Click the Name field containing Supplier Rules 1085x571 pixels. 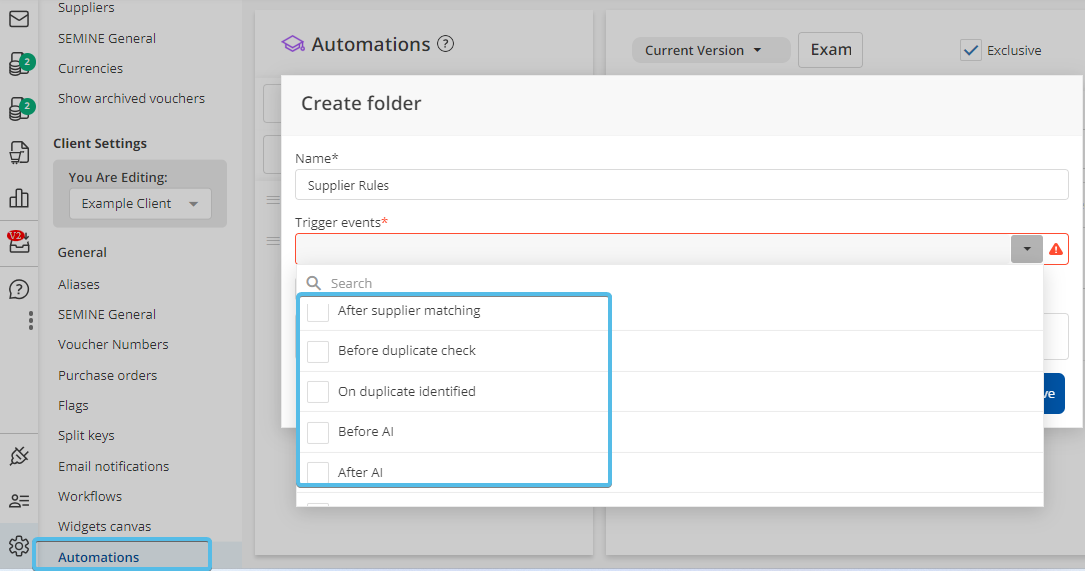click(681, 185)
